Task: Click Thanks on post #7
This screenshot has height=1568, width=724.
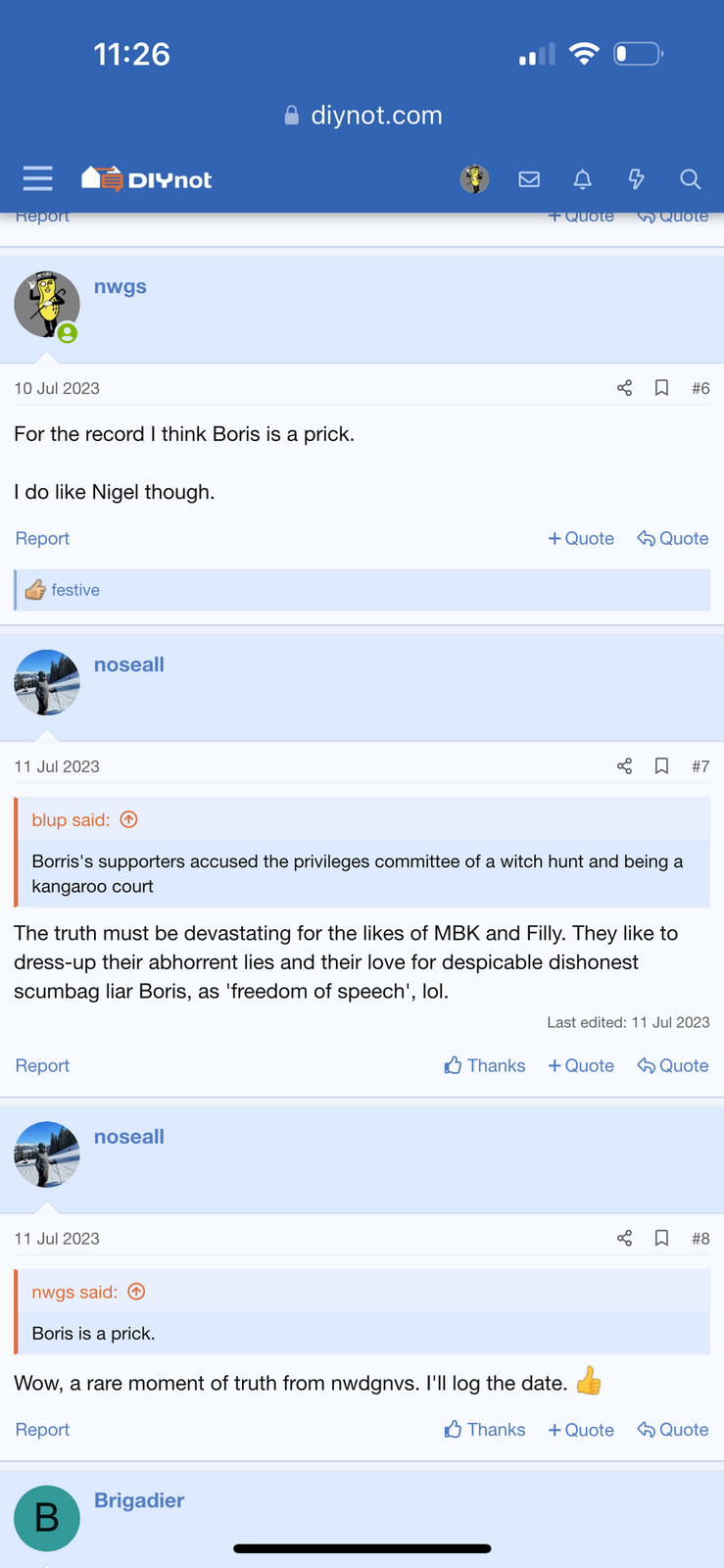Action: [485, 1065]
